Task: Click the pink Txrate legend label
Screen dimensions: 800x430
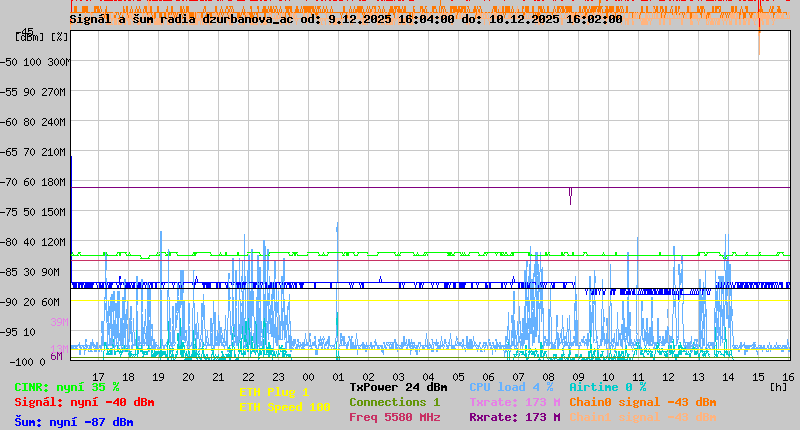Action: [x=514, y=402]
